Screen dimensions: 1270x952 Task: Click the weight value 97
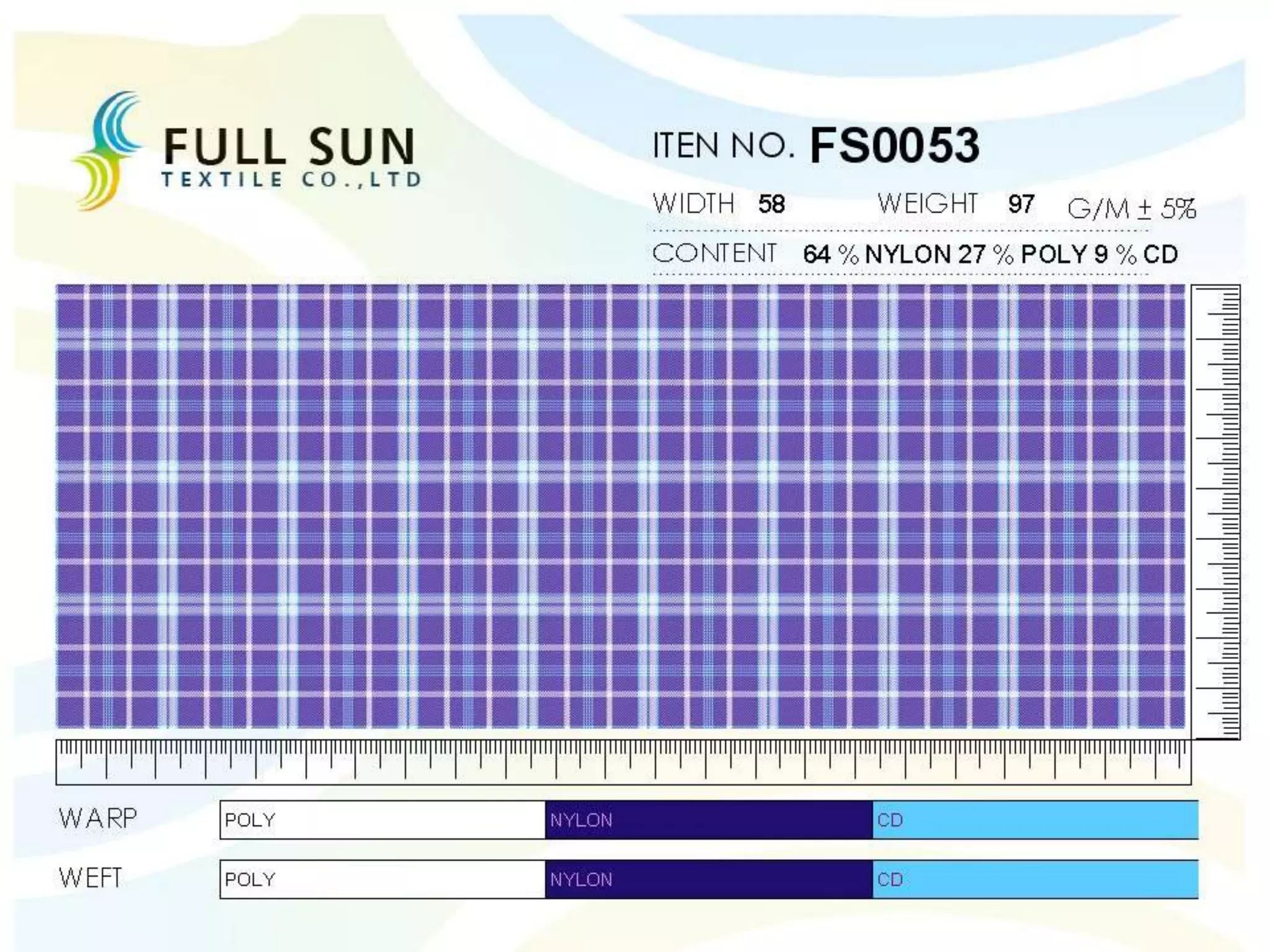pos(1021,204)
